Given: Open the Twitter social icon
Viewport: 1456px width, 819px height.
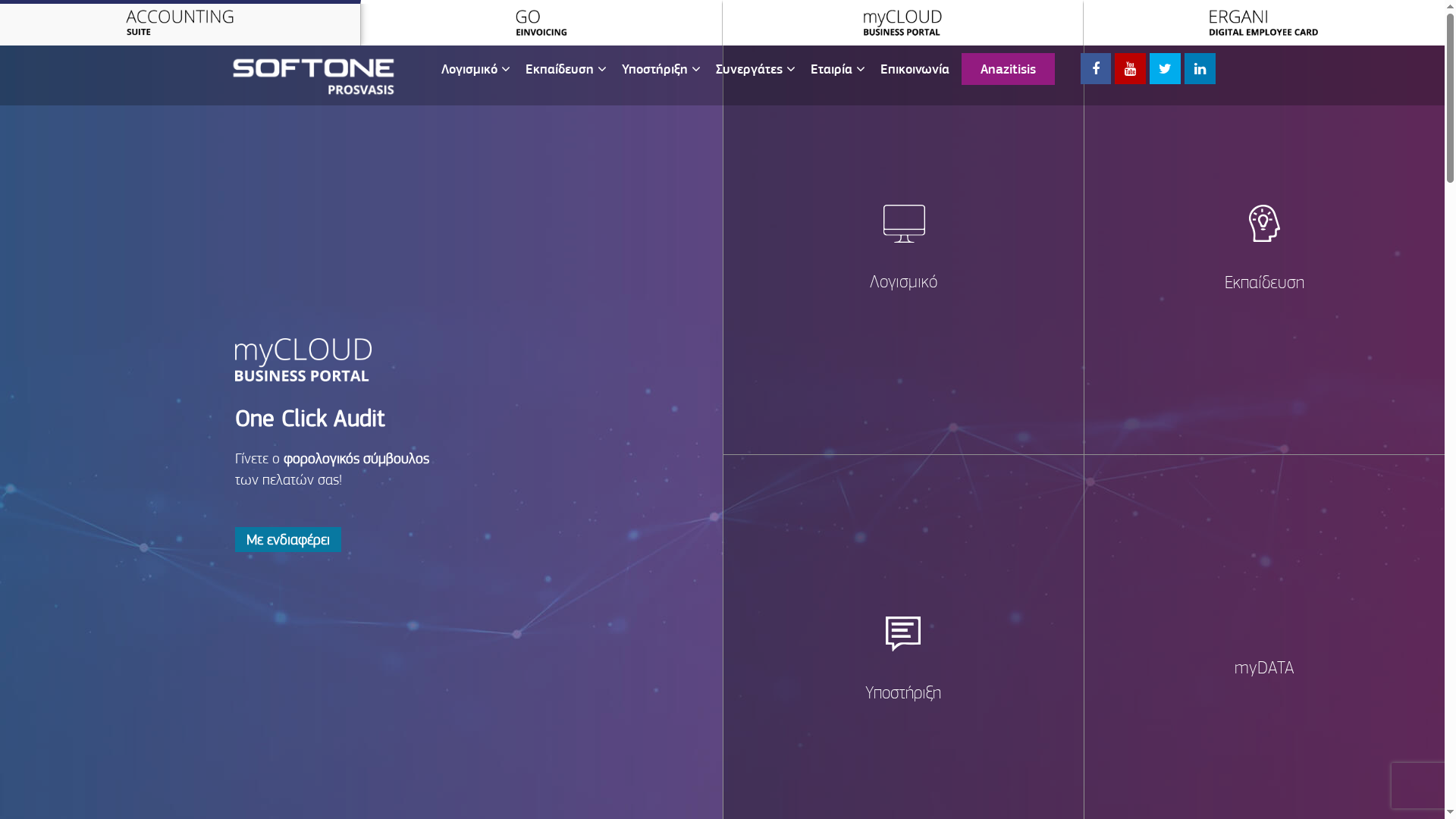Looking at the screenshot, I should coord(1165,68).
